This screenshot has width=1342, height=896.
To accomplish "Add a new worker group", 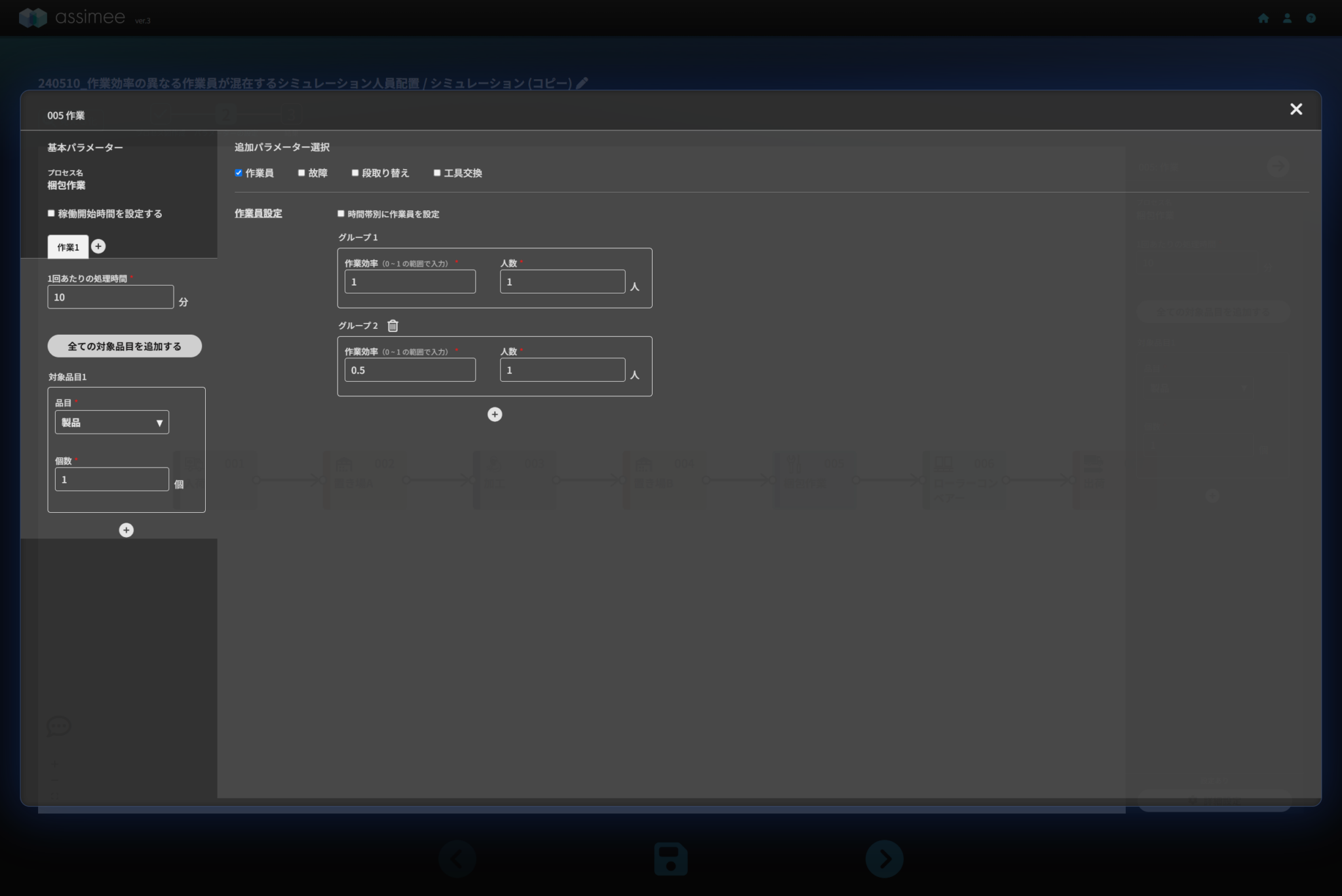I will [495, 415].
